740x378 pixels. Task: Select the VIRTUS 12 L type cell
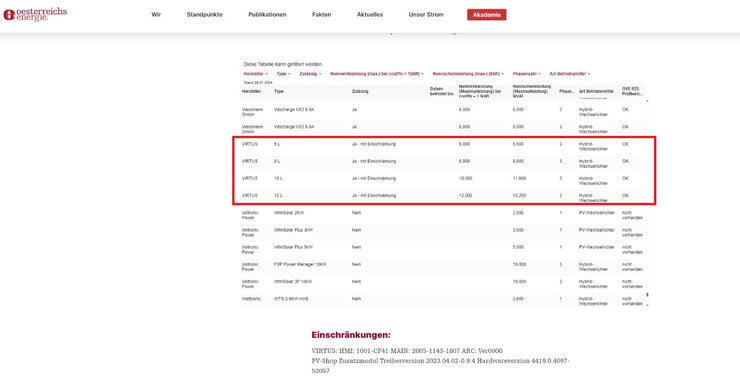point(278,195)
